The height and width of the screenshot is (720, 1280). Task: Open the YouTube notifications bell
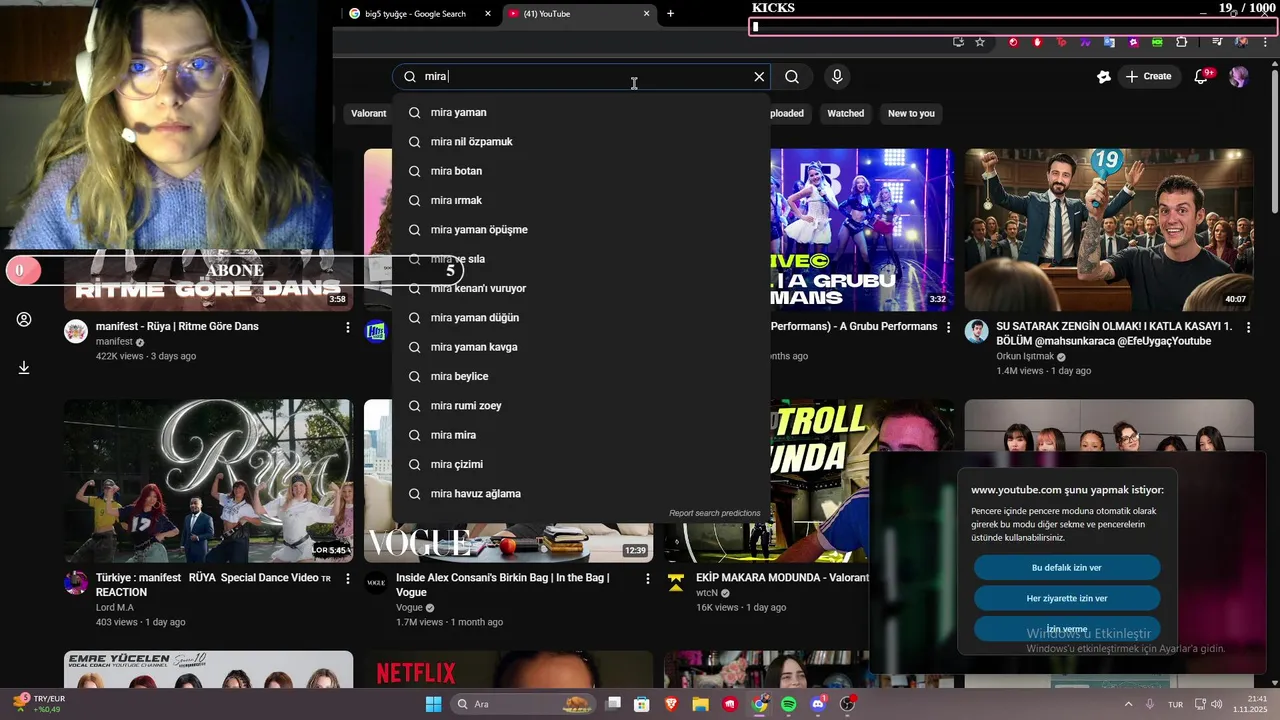[1203, 76]
